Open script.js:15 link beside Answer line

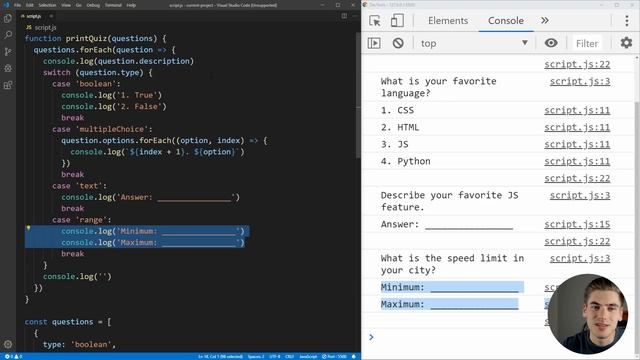click(577, 224)
